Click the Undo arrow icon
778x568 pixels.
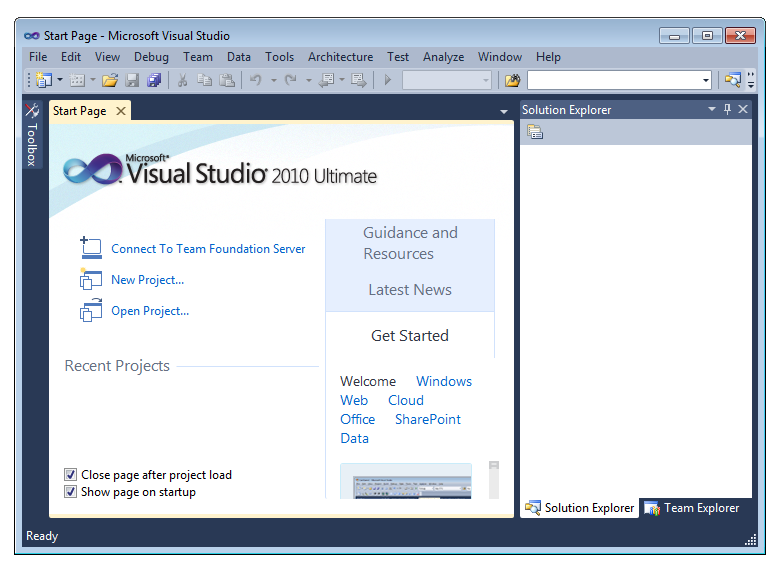(x=256, y=80)
